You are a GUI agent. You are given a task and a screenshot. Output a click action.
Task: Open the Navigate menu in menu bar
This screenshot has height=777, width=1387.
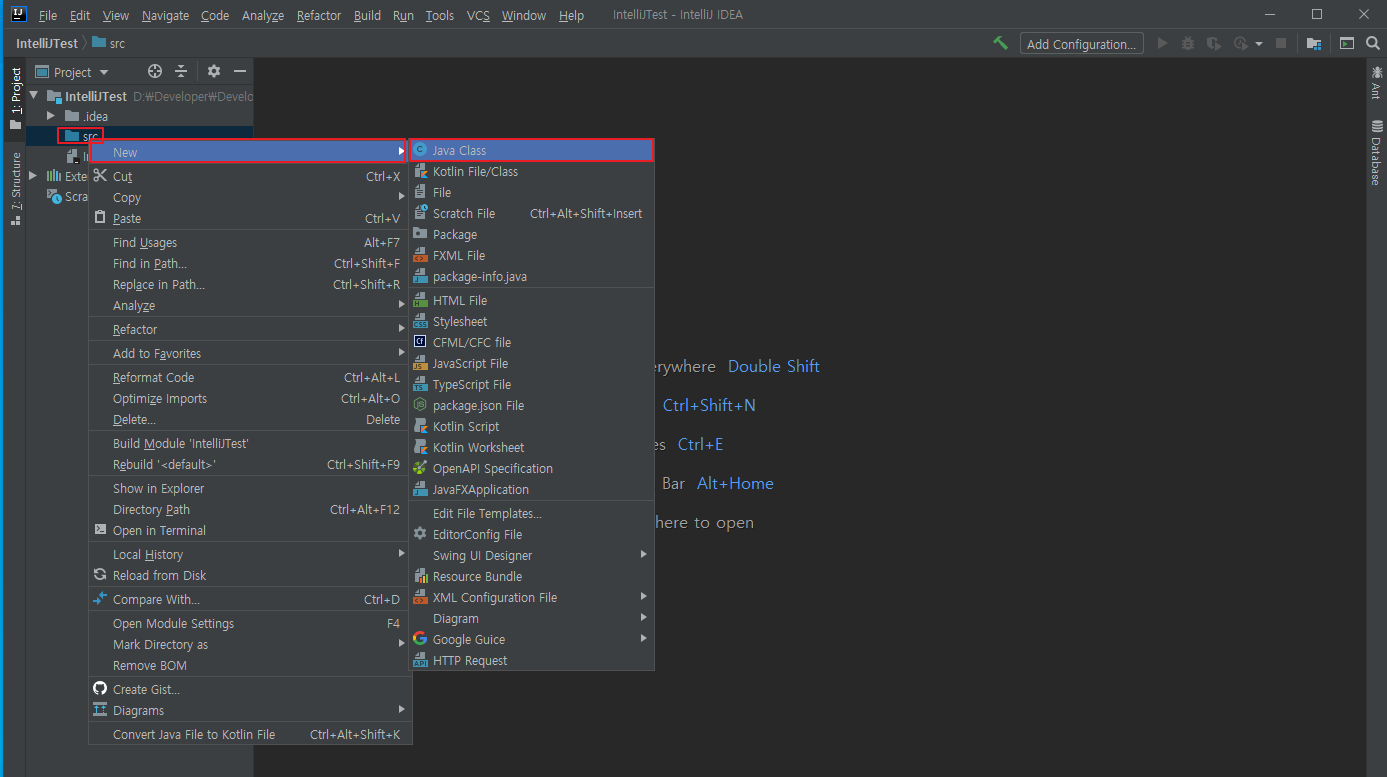tap(165, 15)
